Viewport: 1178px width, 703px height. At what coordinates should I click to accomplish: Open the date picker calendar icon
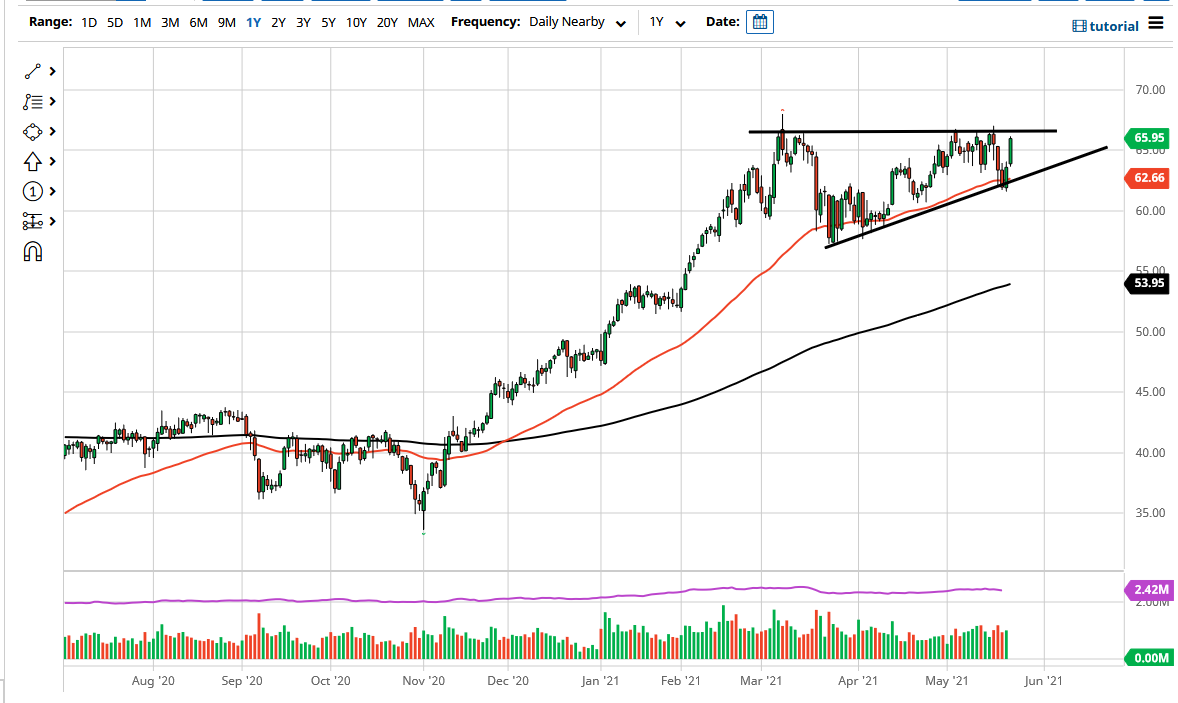(x=759, y=21)
